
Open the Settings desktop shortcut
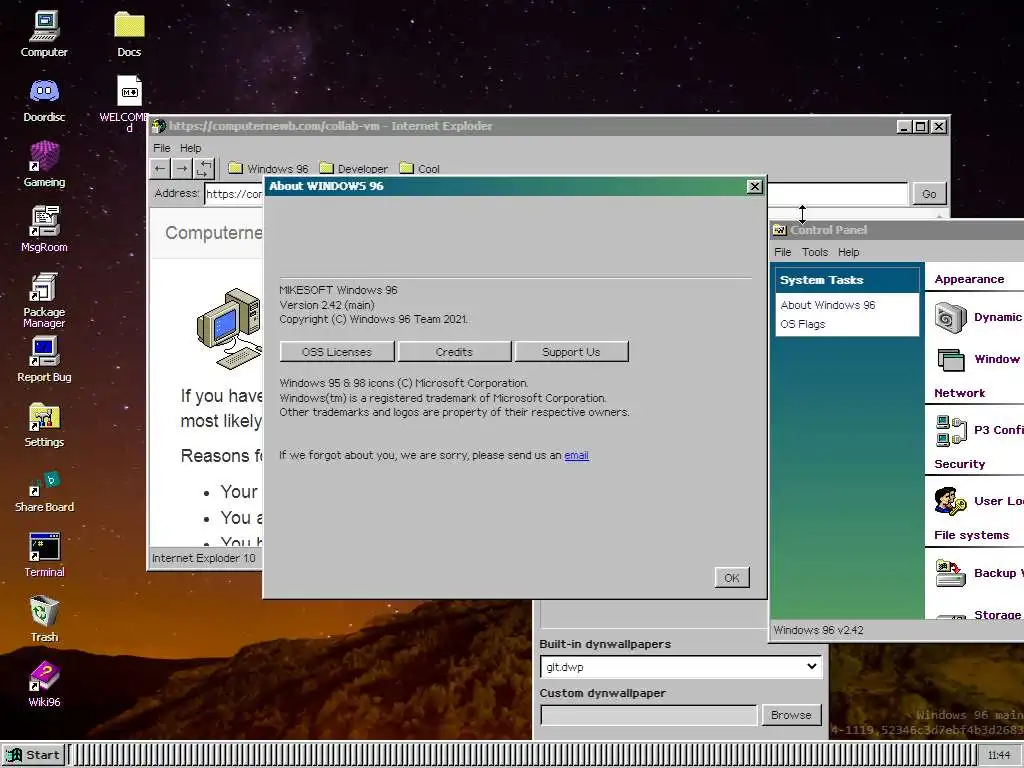click(44, 424)
